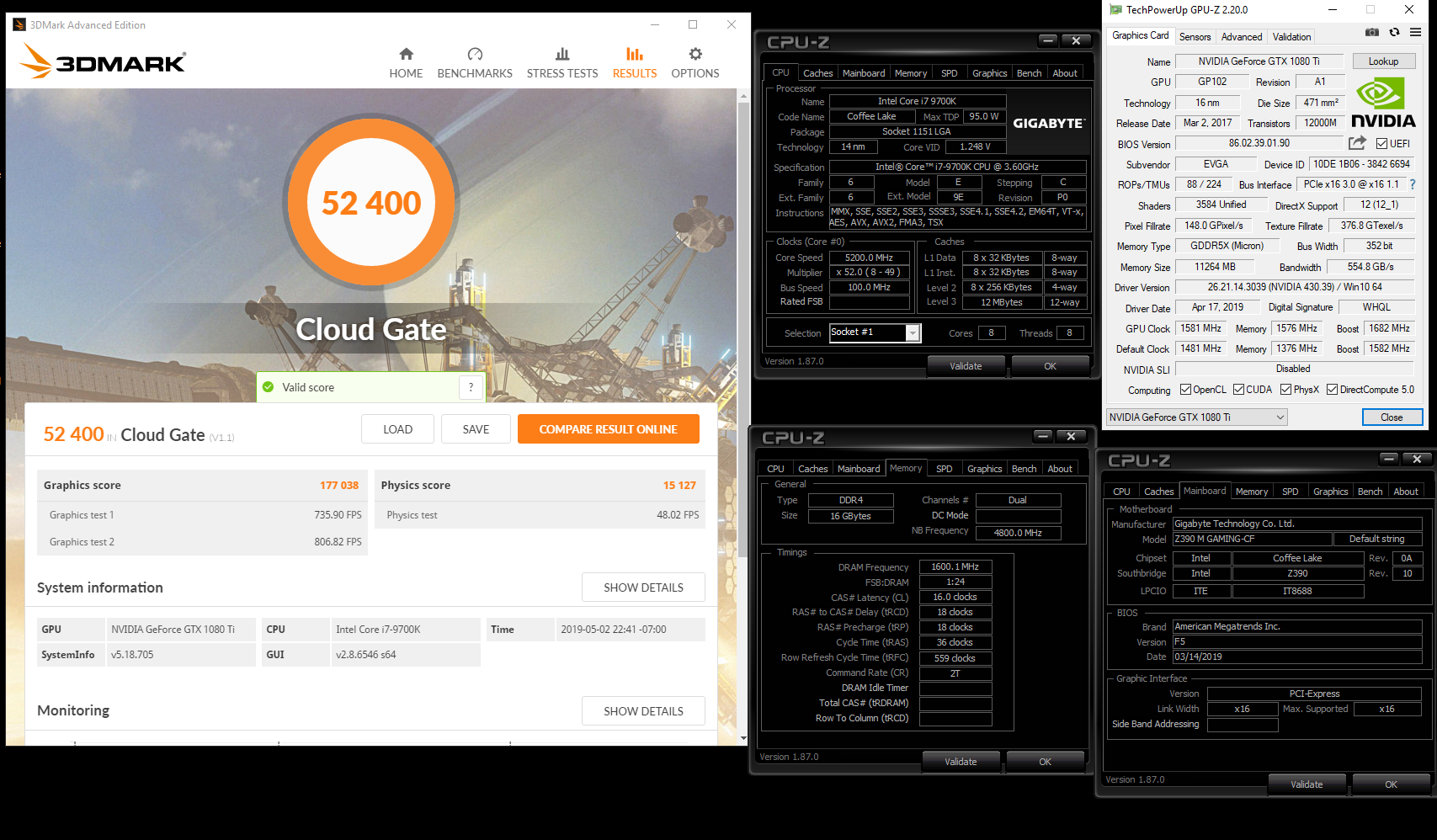Show details for Monitoring
The image size is (1437, 840).
coord(643,711)
